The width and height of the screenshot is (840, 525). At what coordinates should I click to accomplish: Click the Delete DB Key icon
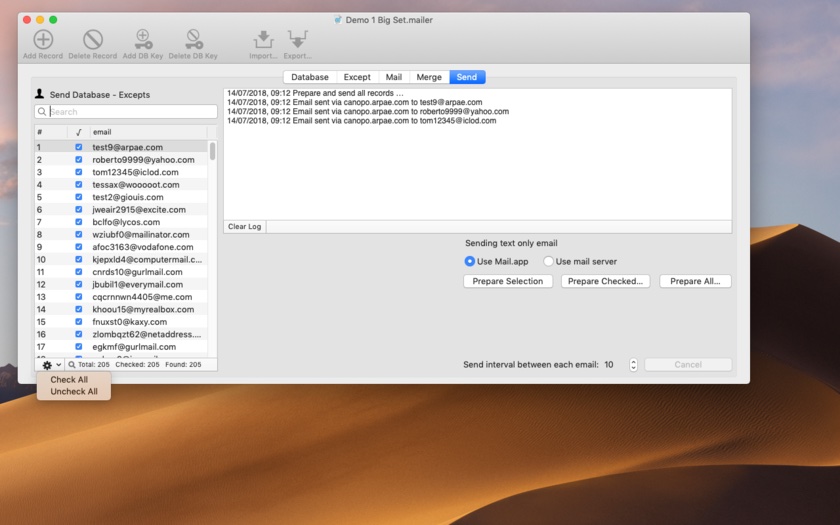click(193, 40)
